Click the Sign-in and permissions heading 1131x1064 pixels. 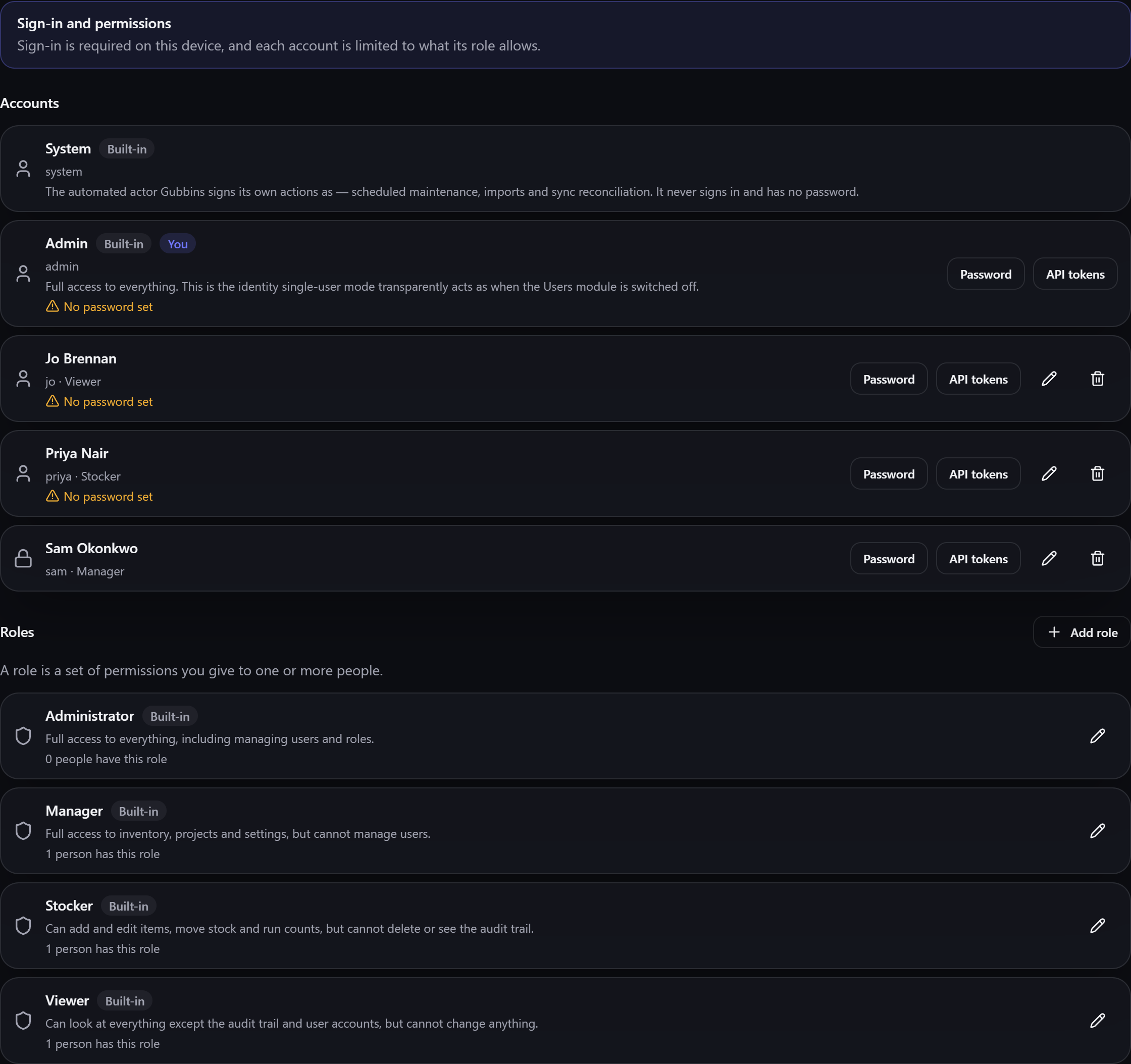click(x=94, y=23)
